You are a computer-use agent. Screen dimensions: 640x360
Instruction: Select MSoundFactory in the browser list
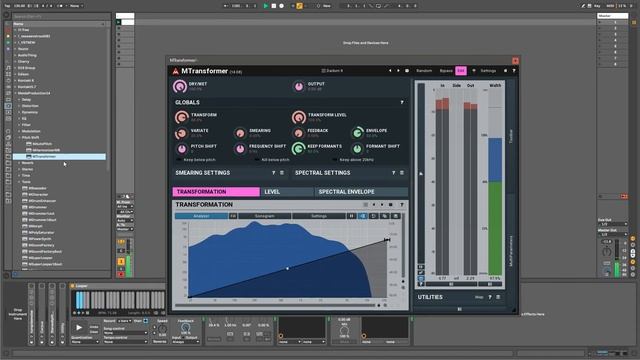pyautogui.click(x=41, y=245)
